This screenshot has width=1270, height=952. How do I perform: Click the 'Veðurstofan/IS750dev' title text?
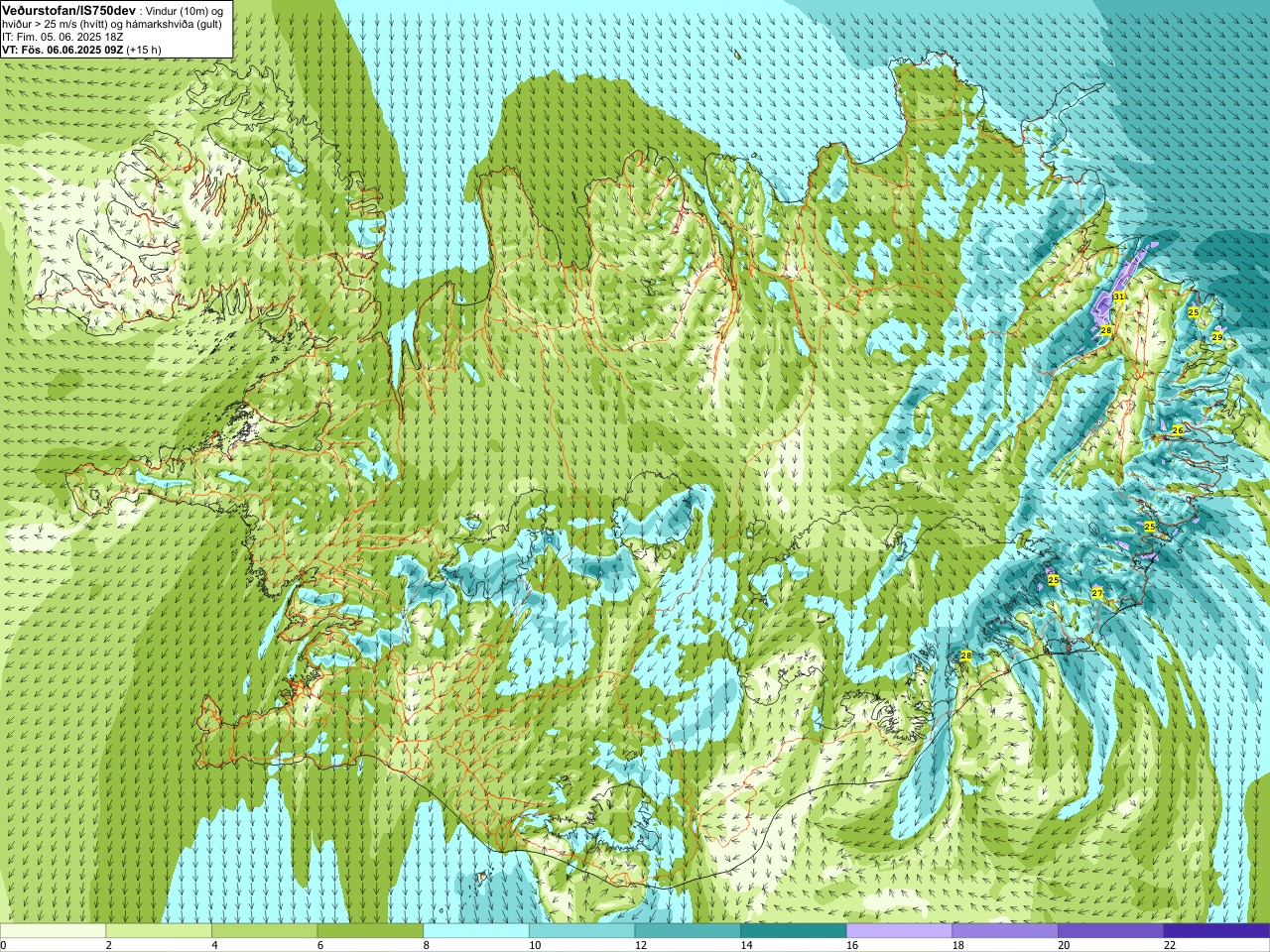tap(69, 10)
